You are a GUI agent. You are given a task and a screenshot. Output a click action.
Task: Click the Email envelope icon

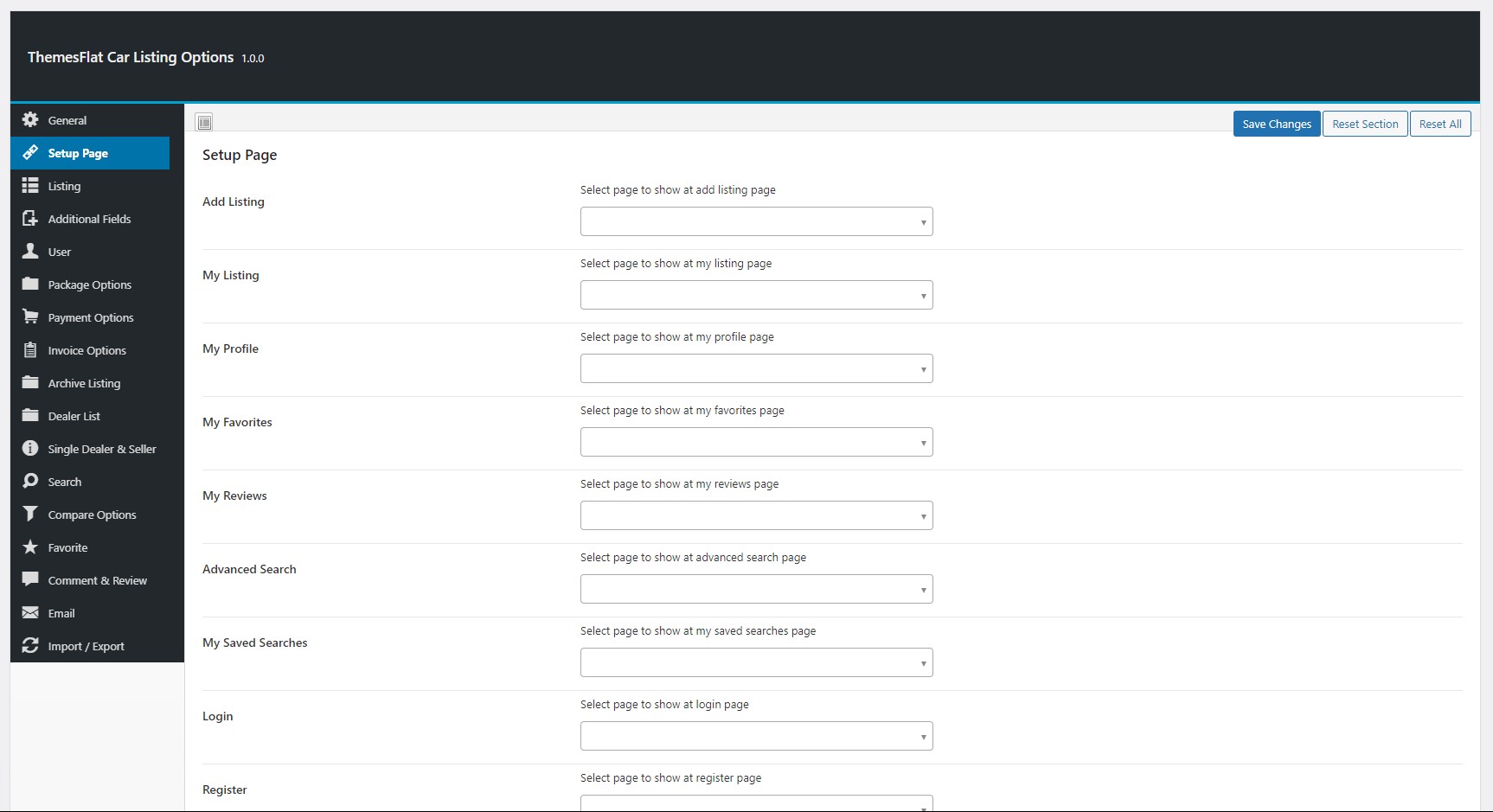coord(30,612)
